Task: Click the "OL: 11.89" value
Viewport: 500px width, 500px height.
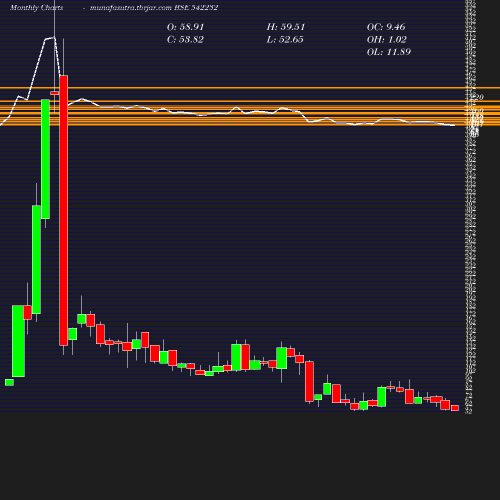Action: [389, 52]
